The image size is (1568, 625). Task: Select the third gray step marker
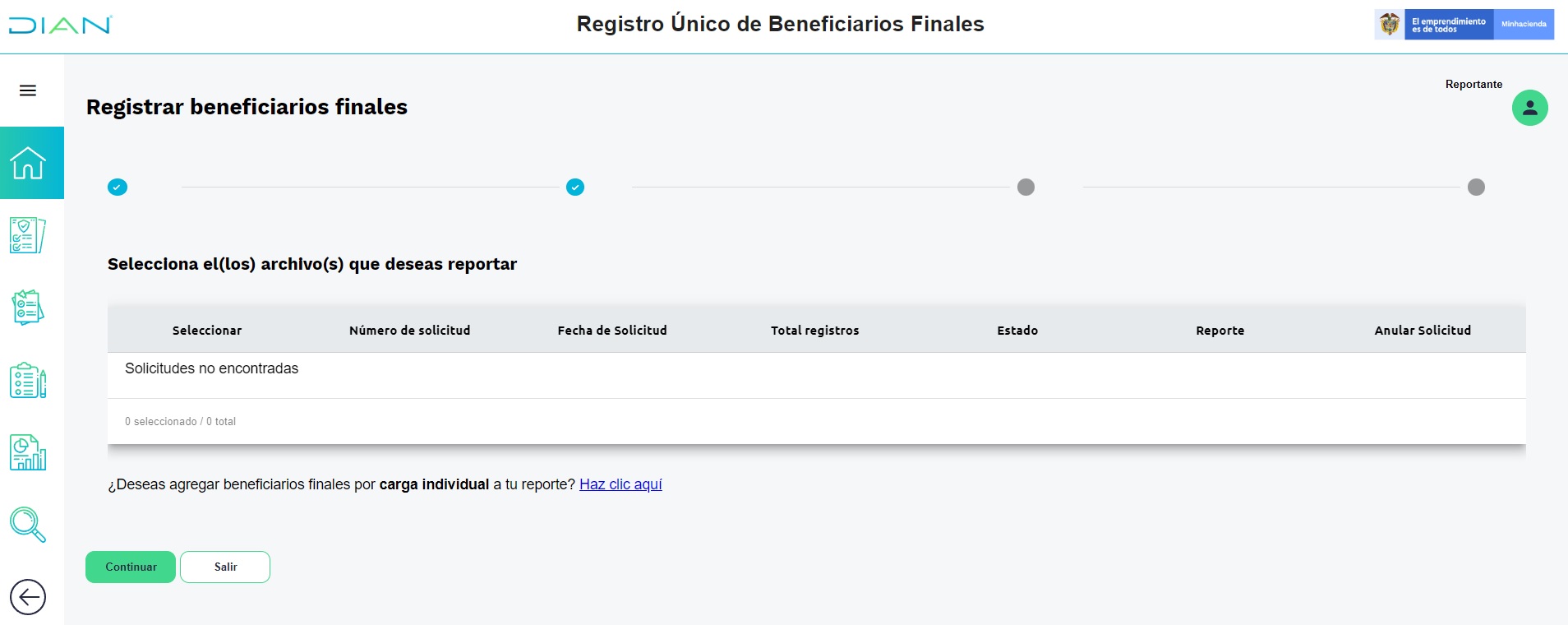1026,187
